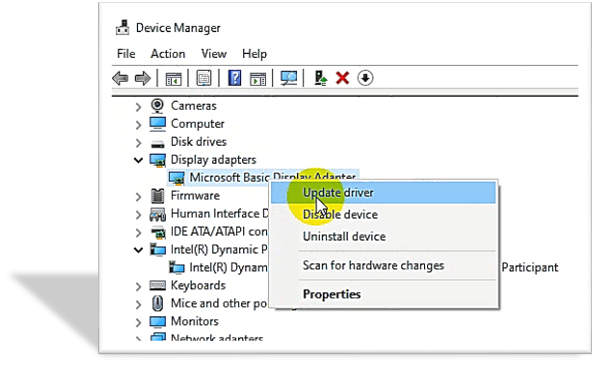This screenshot has height=365, width=594.
Task: Select the Human Interface Devices icon
Action: click(158, 214)
